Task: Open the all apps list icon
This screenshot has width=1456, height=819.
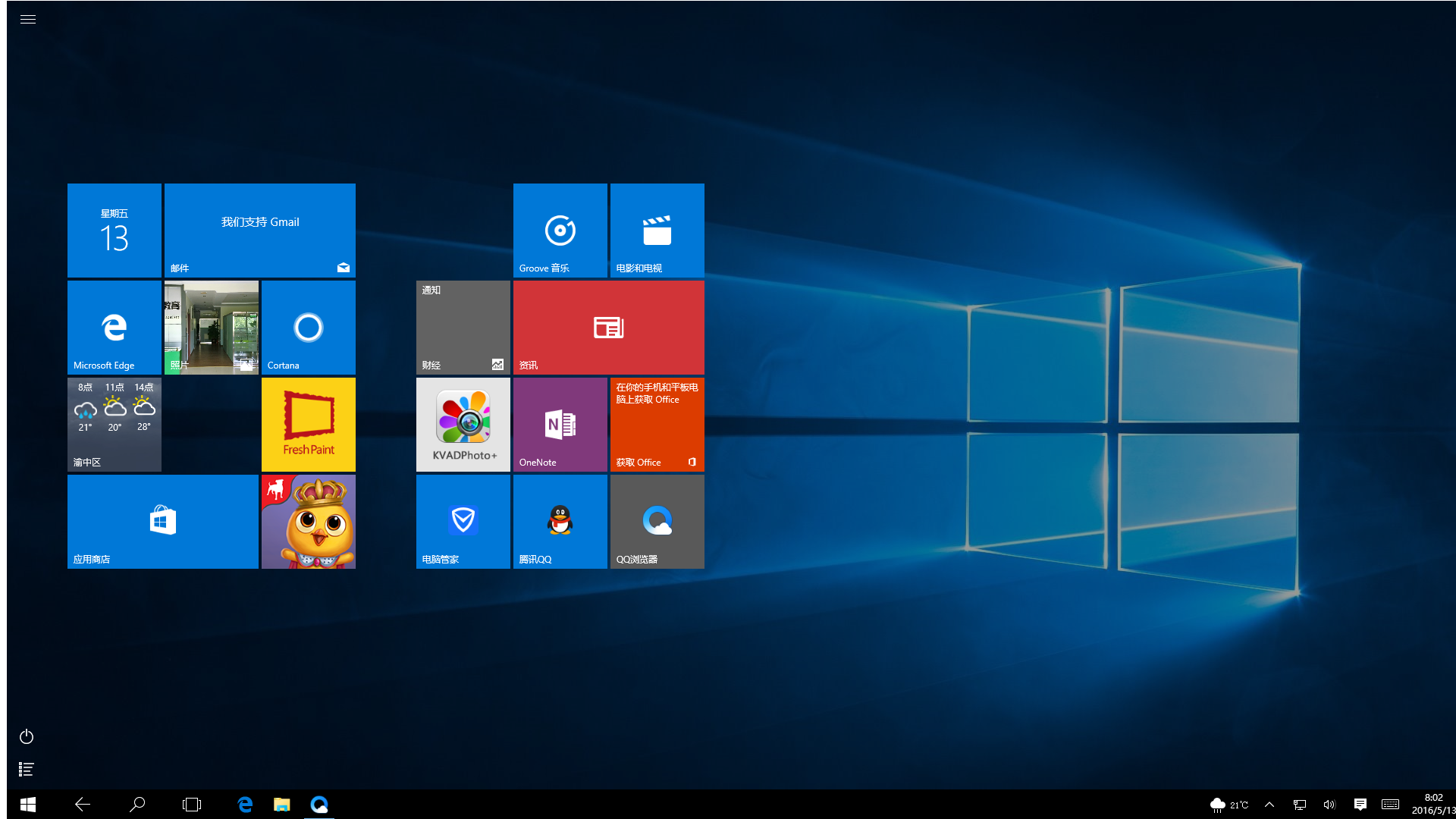Action: pyautogui.click(x=27, y=770)
